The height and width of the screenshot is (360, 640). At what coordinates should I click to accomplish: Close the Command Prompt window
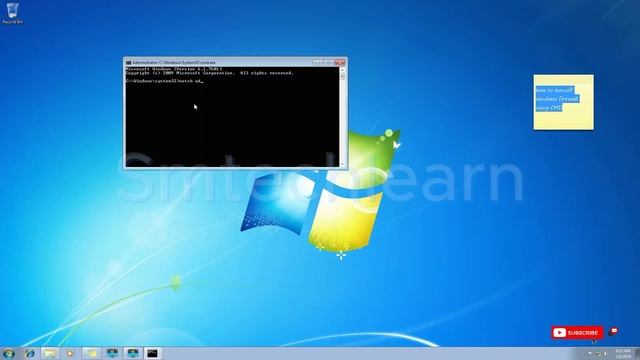click(x=340, y=62)
